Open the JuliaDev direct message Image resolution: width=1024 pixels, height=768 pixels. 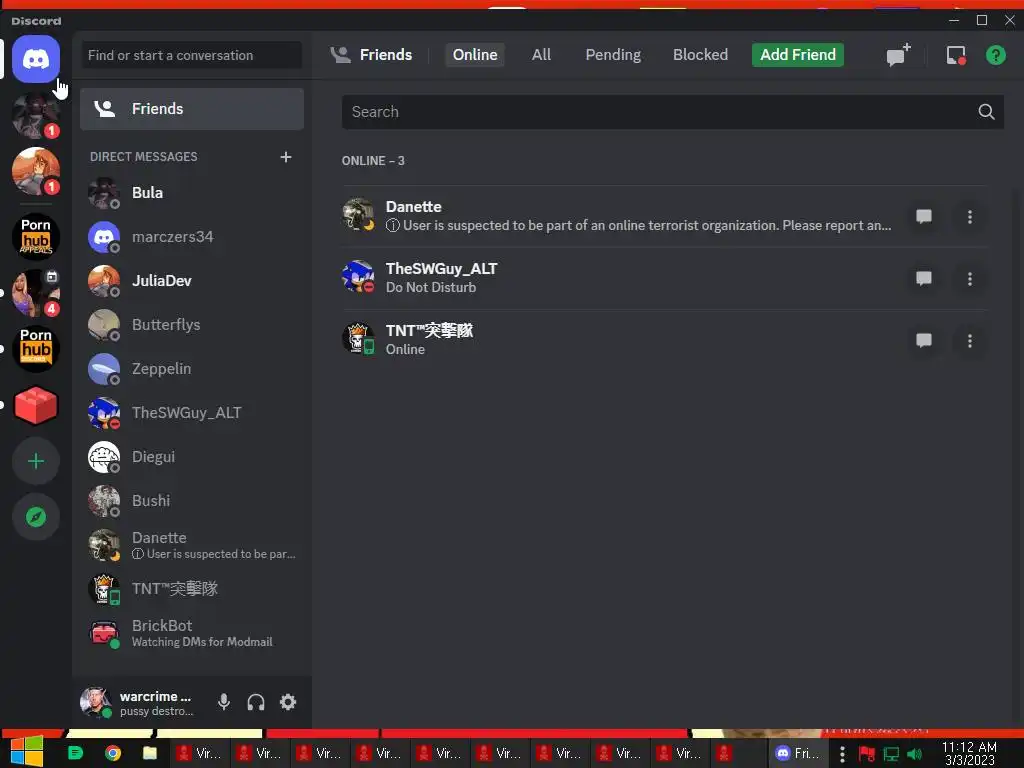(192, 281)
